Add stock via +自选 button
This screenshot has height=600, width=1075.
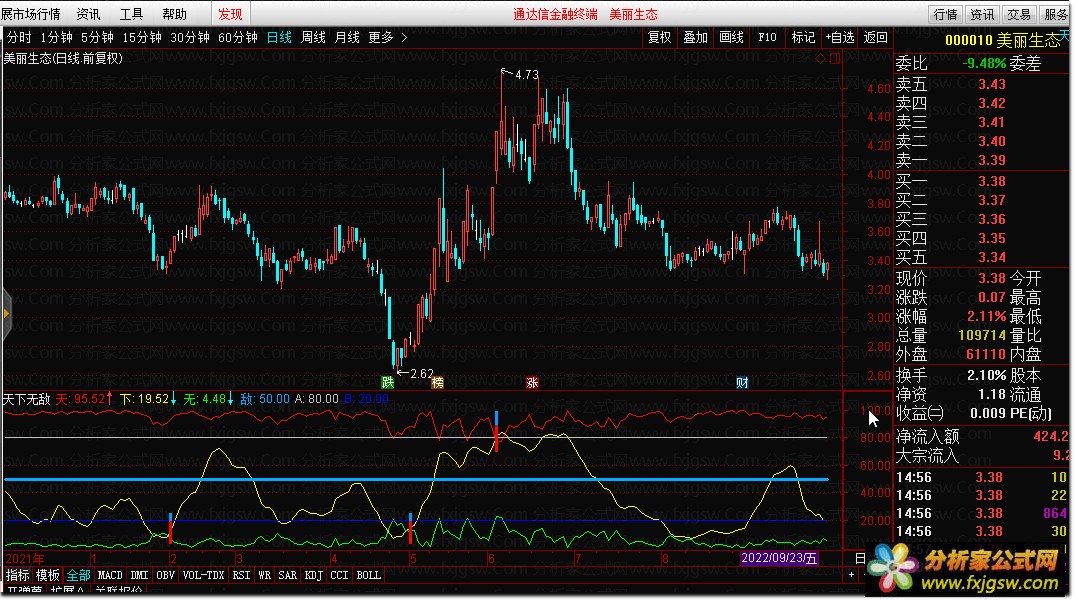(x=839, y=37)
